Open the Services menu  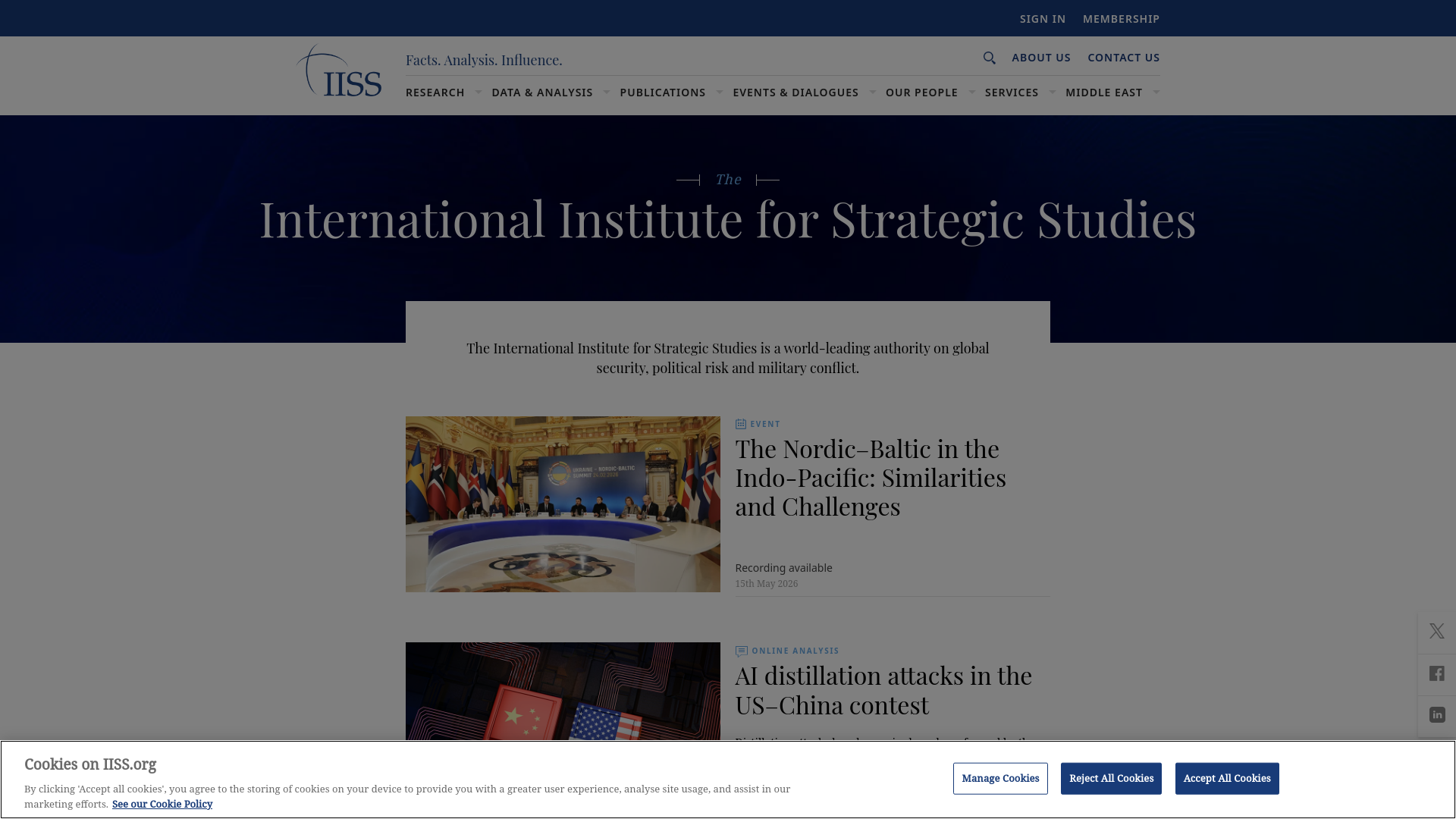1012,93
